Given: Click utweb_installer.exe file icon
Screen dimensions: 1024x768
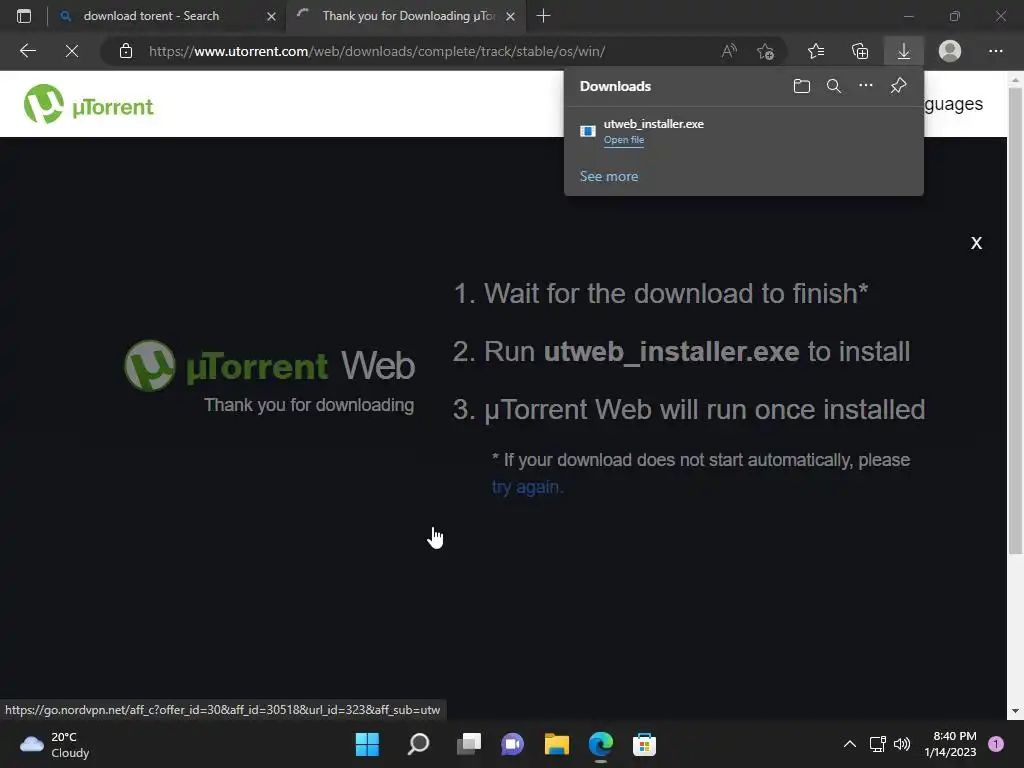Looking at the screenshot, I should pyautogui.click(x=588, y=131).
